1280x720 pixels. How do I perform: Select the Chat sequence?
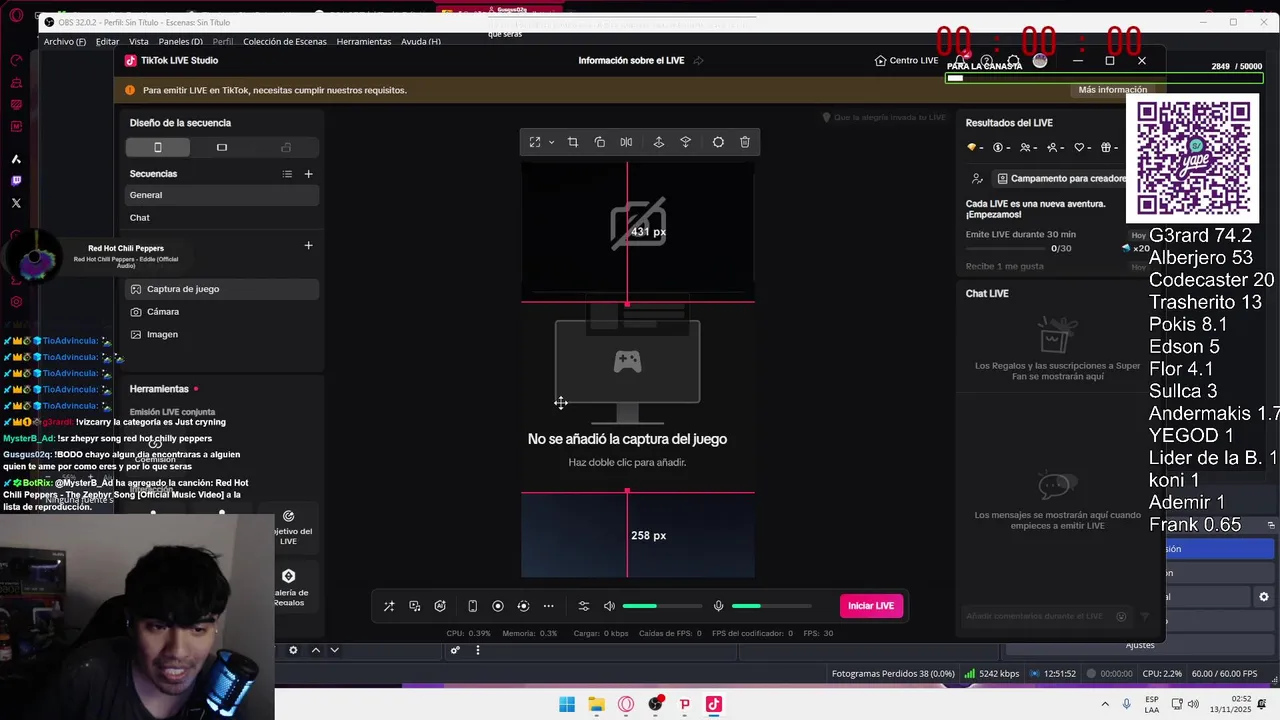click(x=222, y=218)
